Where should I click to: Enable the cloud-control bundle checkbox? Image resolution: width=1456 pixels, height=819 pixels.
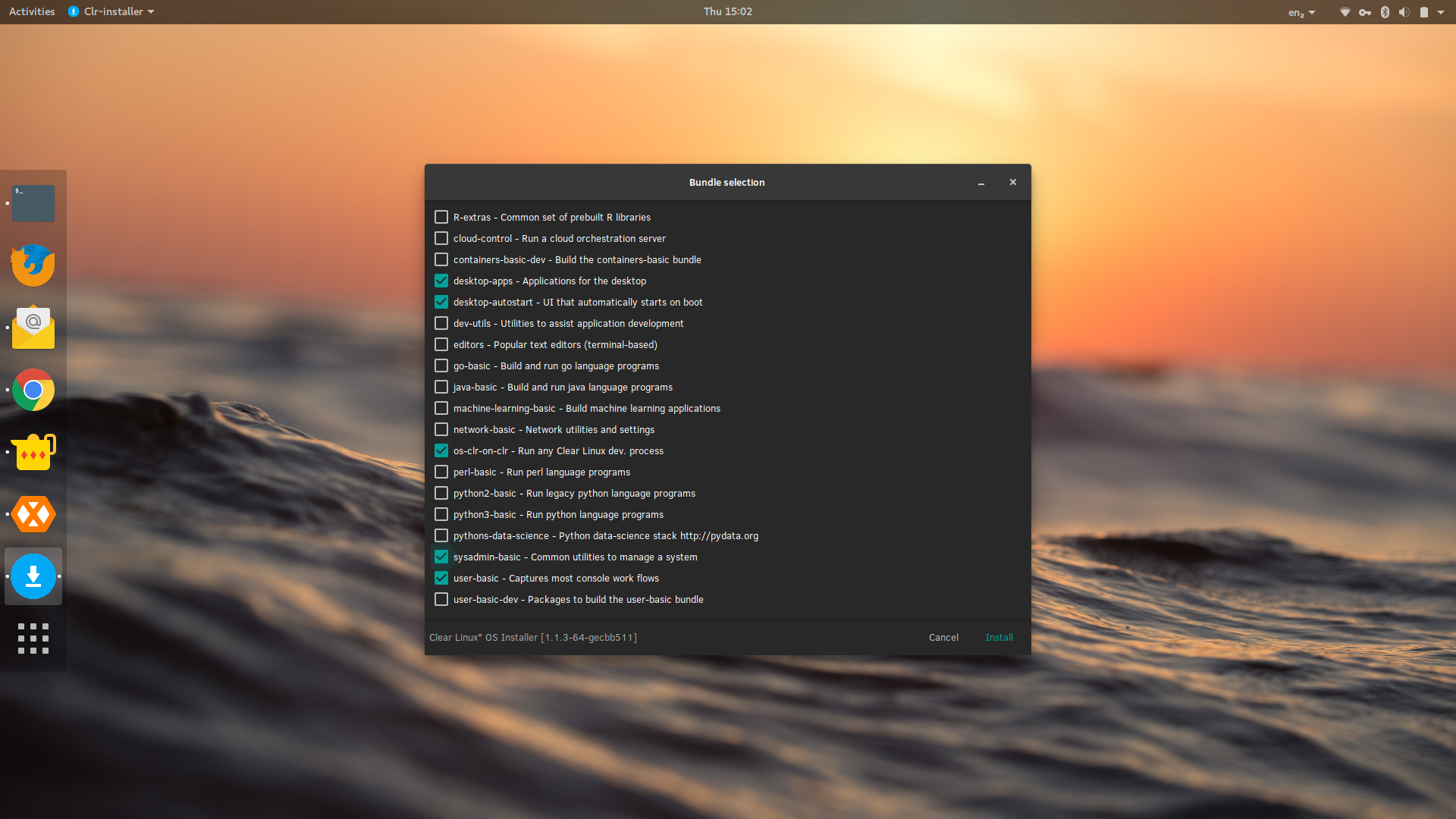pyautogui.click(x=441, y=238)
